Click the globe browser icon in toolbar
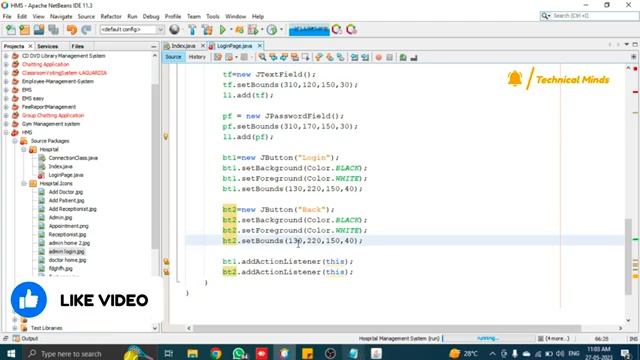Screen dimensions: 640x360 tap(174, 29)
